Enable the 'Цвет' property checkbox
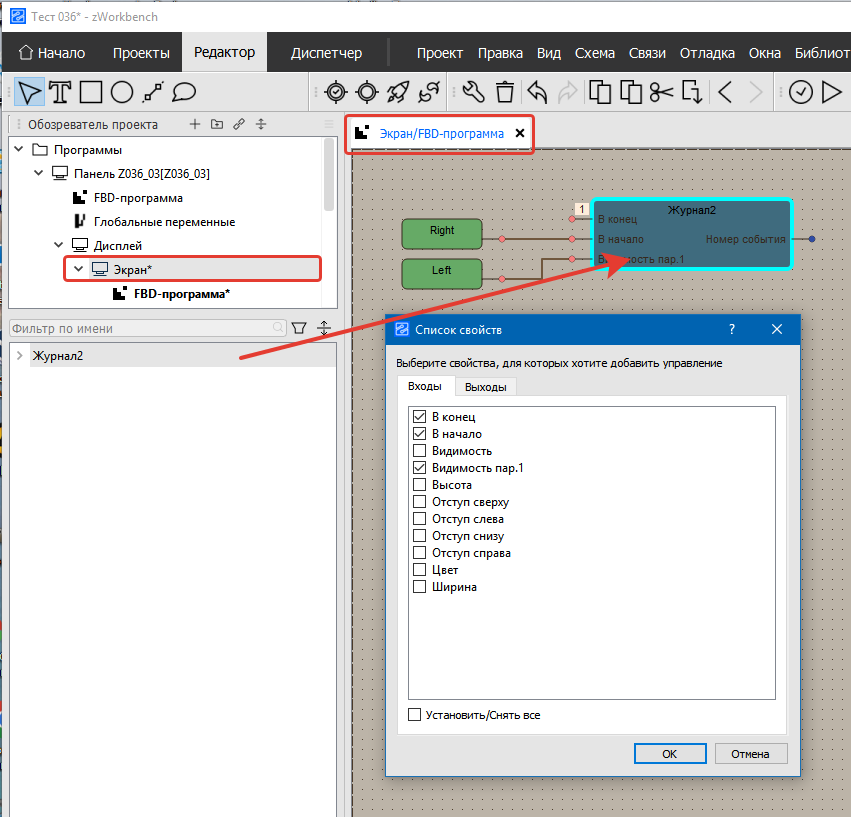Image resolution: width=851 pixels, height=817 pixels. pyautogui.click(x=419, y=570)
